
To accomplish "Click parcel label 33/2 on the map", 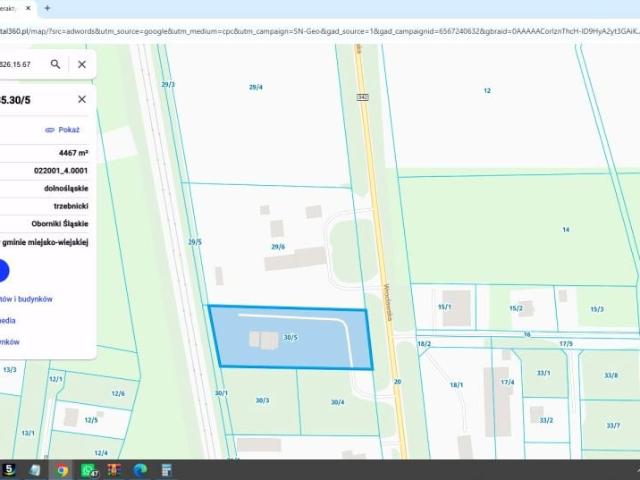I will 546,420.
